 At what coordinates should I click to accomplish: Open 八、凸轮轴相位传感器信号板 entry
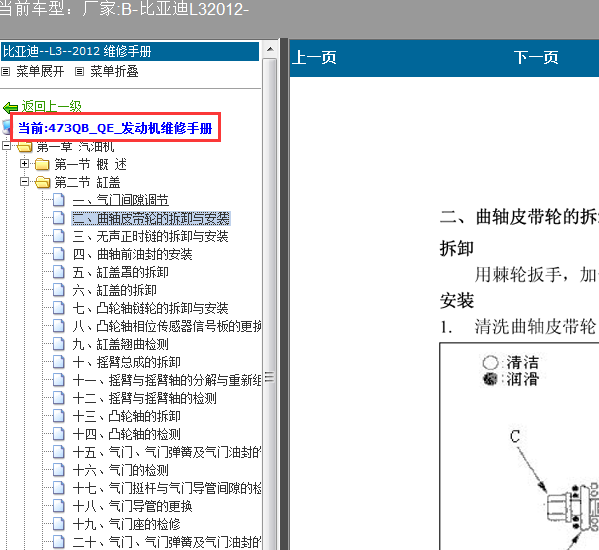pos(167,326)
